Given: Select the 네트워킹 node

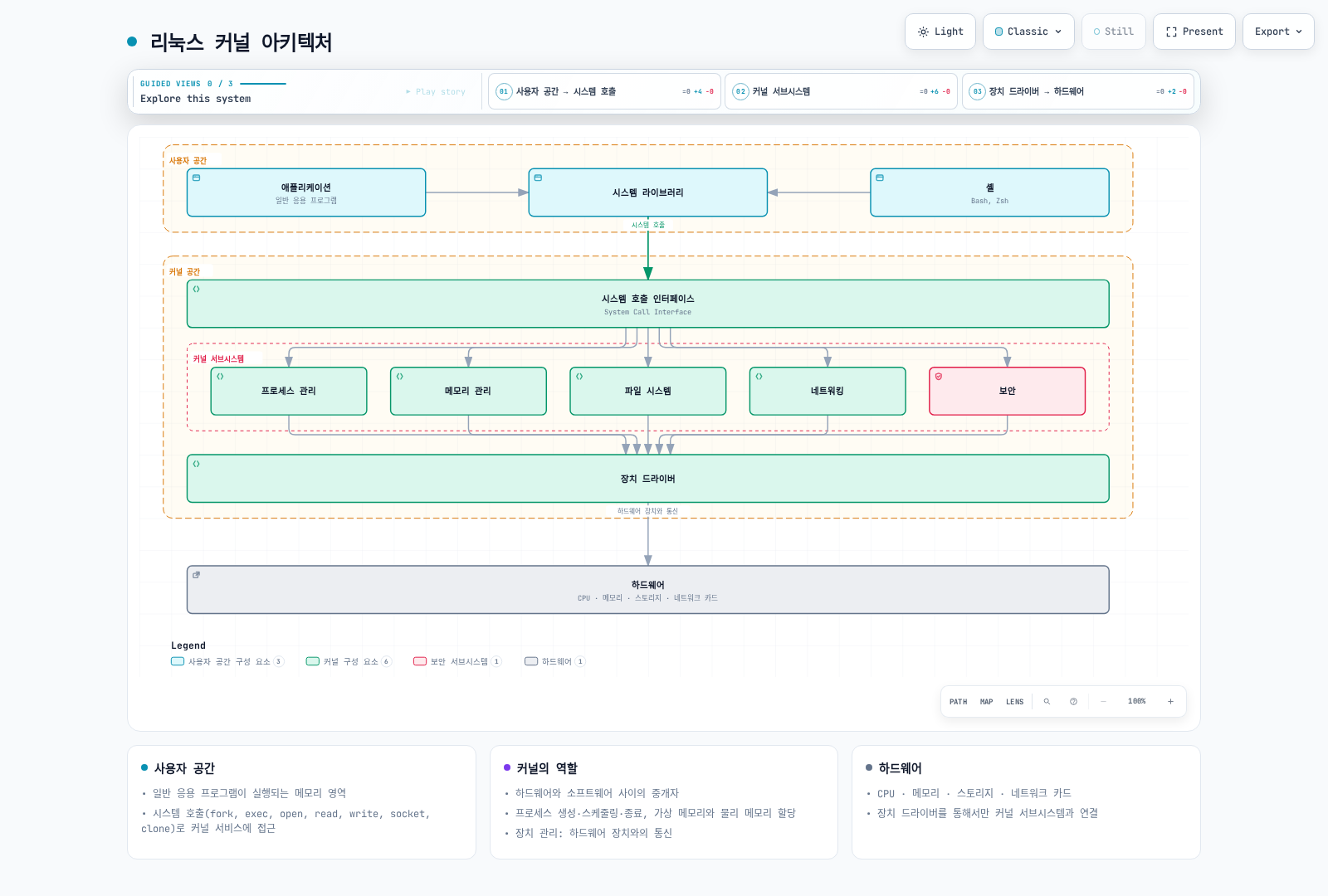Looking at the screenshot, I should [828, 391].
